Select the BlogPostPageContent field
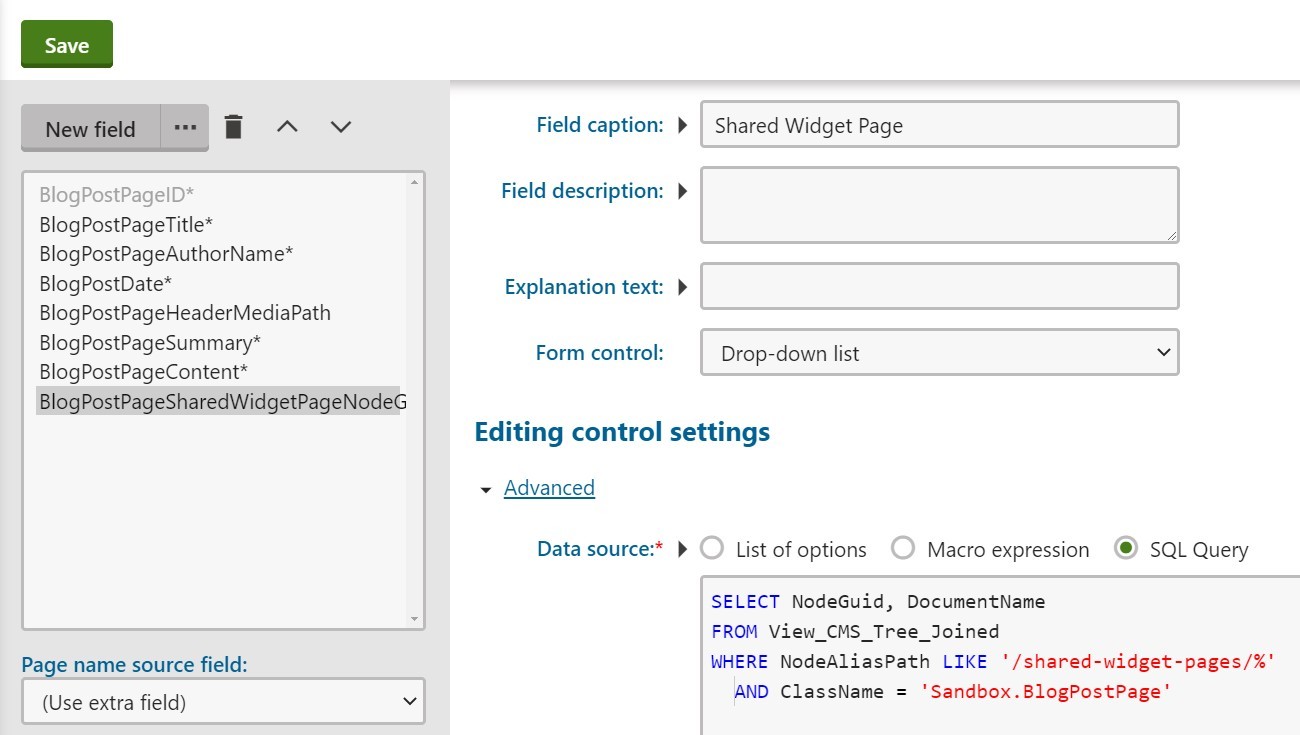The height and width of the screenshot is (735, 1300). point(143,372)
